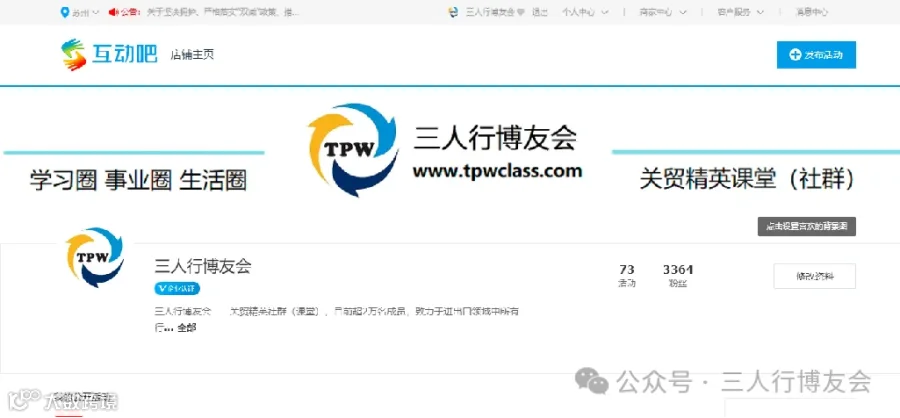The height and width of the screenshot is (418, 900).
Task: Click the 三人行博友会 store name title
Action: point(203,266)
